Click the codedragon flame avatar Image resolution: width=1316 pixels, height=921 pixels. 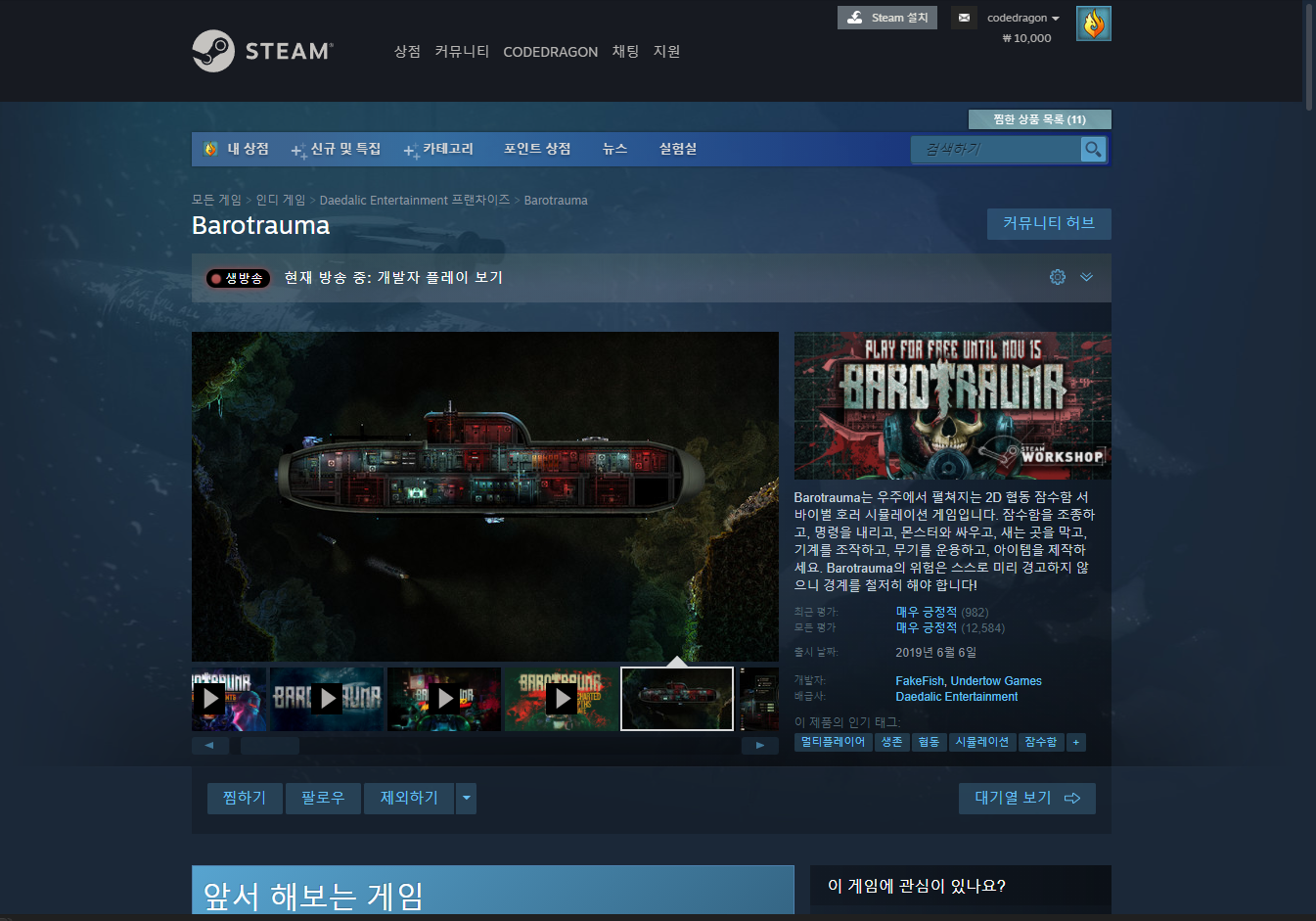(1093, 23)
